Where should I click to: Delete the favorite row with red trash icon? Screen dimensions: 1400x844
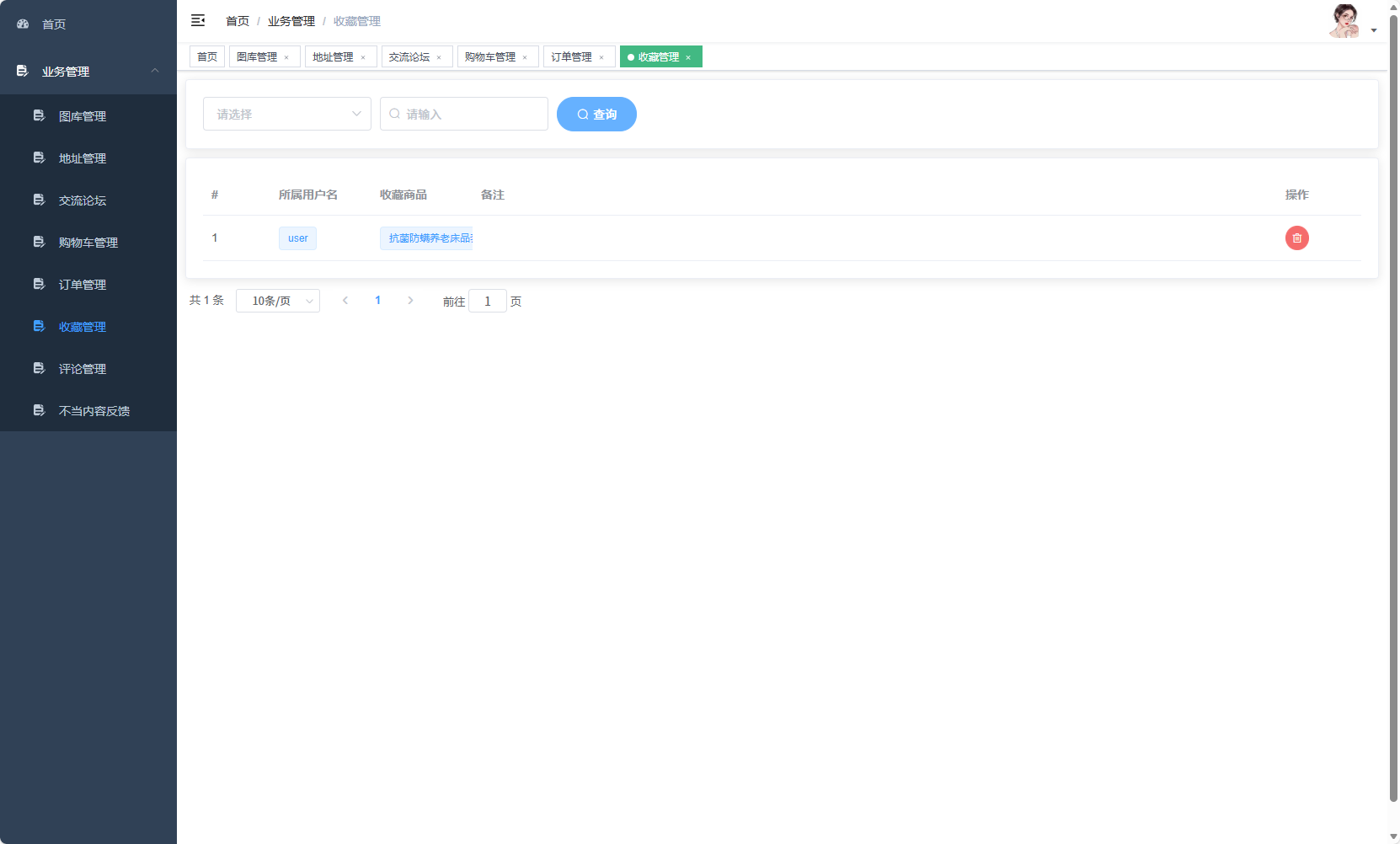(1296, 238)
